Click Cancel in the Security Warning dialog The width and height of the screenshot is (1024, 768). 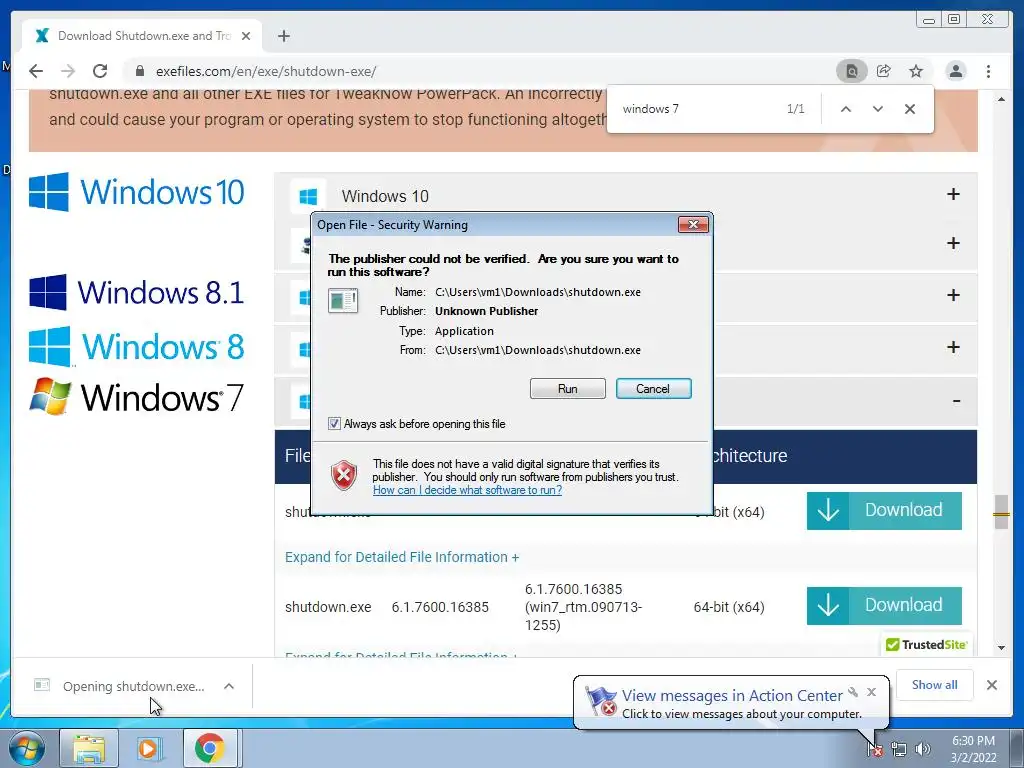(x=653, y=389)
